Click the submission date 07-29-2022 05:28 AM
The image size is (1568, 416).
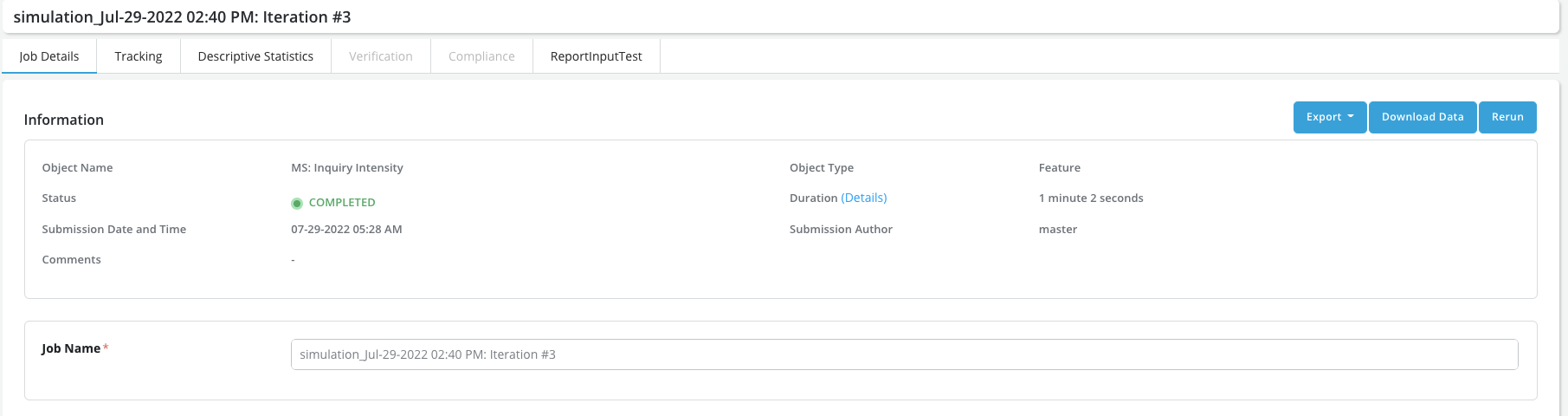[x=346, y=230]
